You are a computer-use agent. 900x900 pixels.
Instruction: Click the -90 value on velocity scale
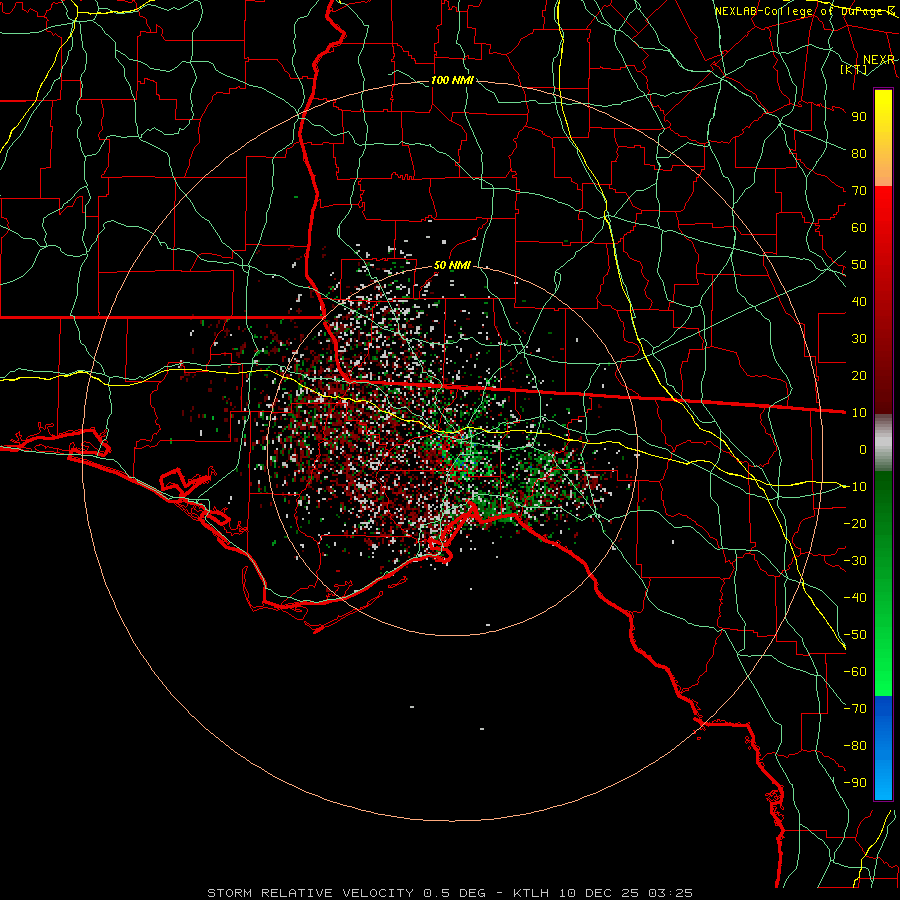[x=855, y=783]
